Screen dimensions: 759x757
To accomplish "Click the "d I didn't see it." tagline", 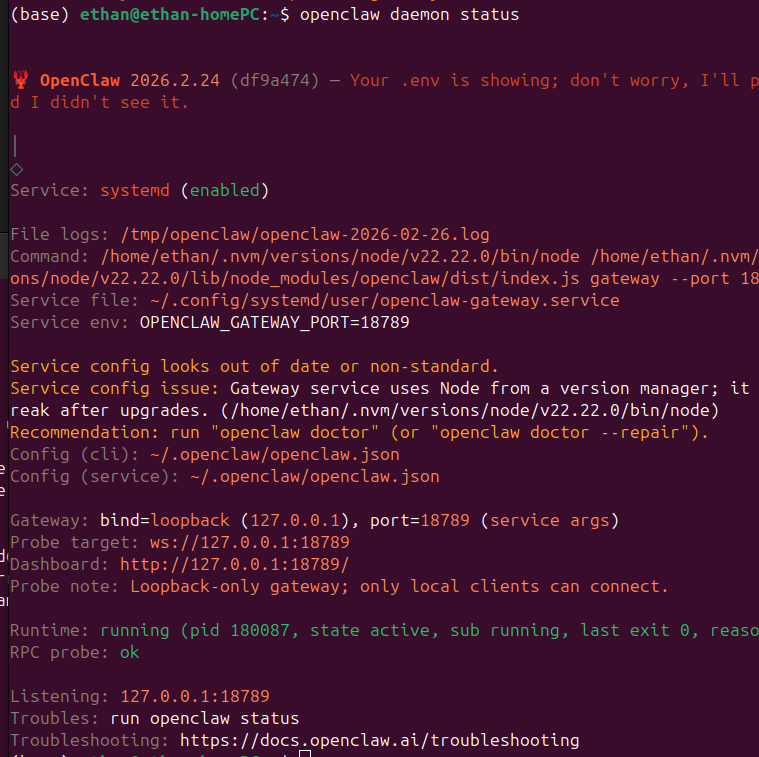I will (99, 102).
